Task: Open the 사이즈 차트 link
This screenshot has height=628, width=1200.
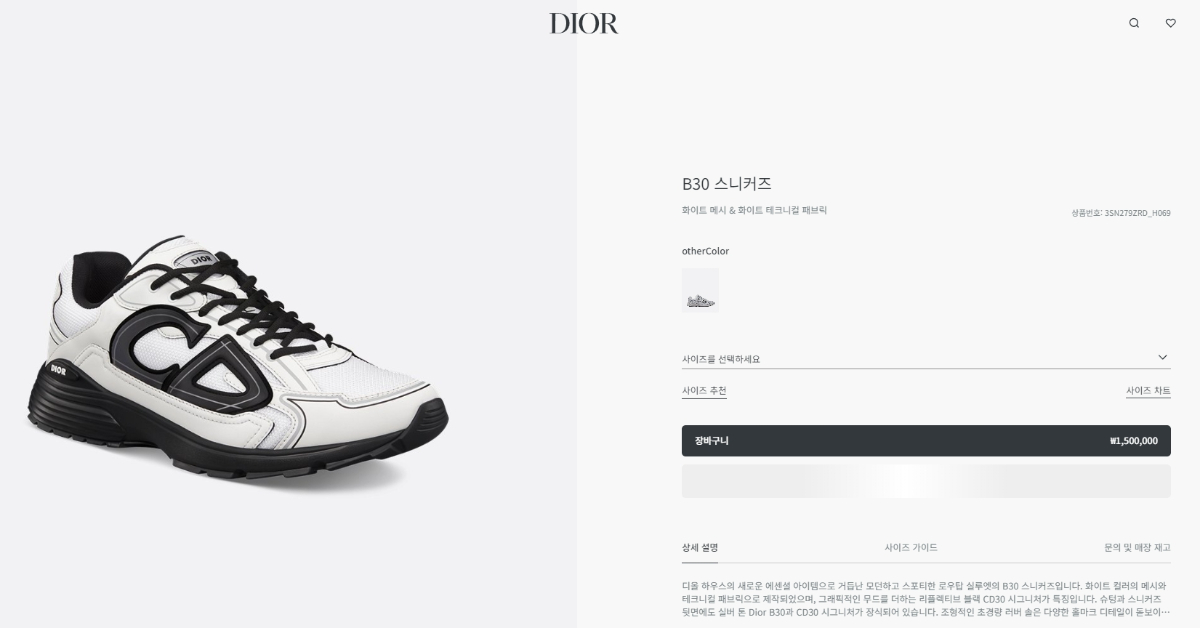Action: click(x=1148, y=391)
